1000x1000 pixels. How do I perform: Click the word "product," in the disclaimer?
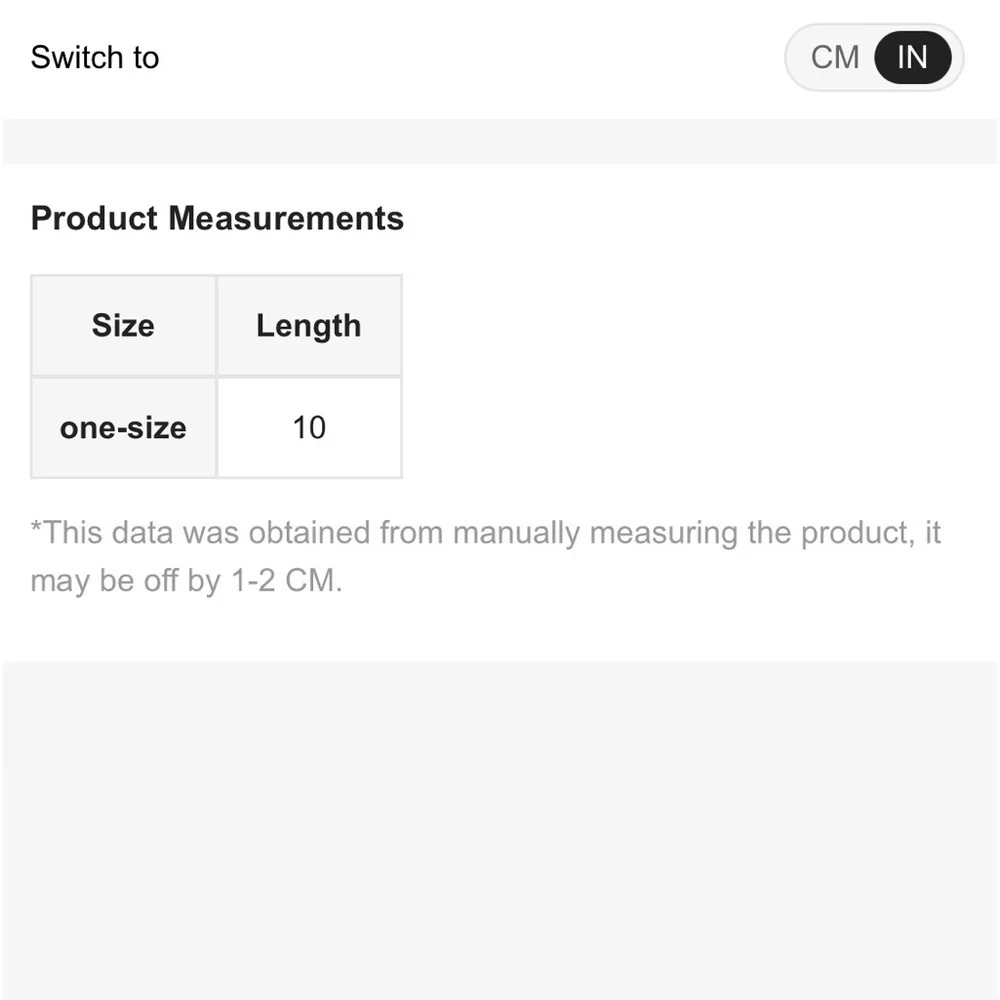point(857,533)
